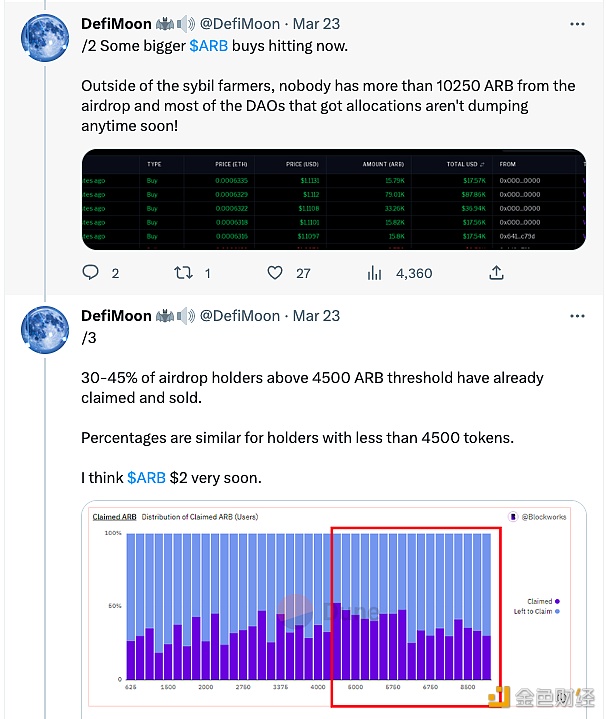Open the more options menu on the /2 tweet
This screenshot has height=719, width=606.
(x=577, y=22)
